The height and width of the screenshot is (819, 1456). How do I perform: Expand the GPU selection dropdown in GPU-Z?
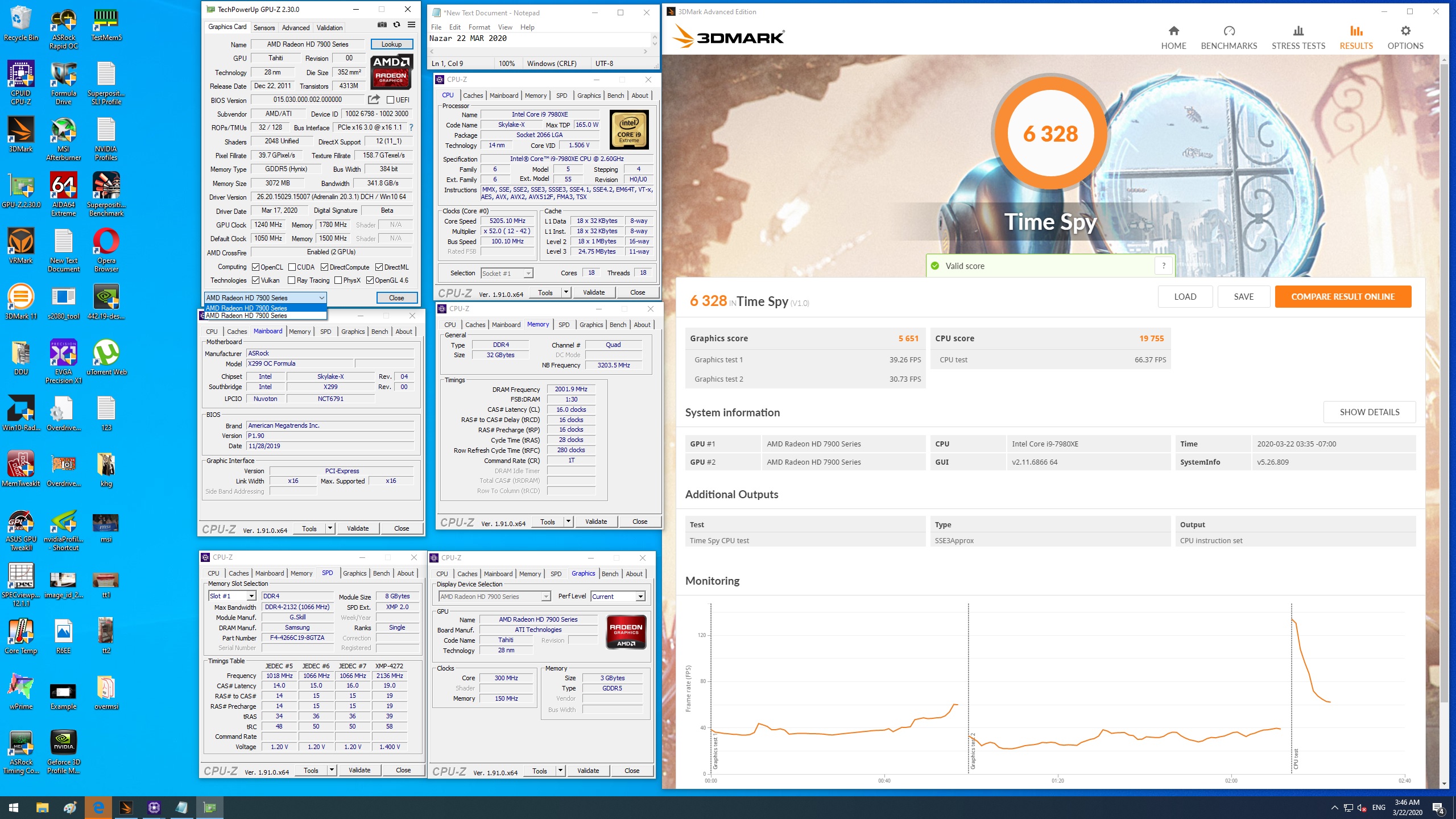265,297
